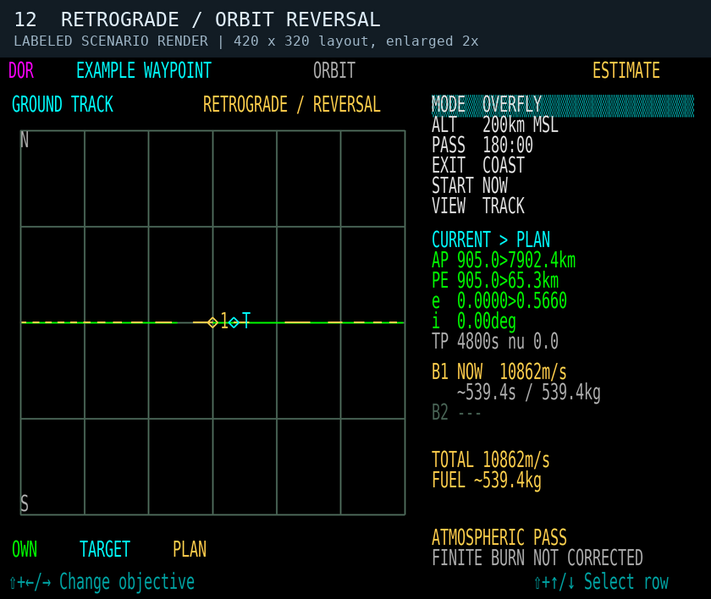Select the PASS 180:00 row
This screenshot has height=599, width=711.
click(482, 145)
